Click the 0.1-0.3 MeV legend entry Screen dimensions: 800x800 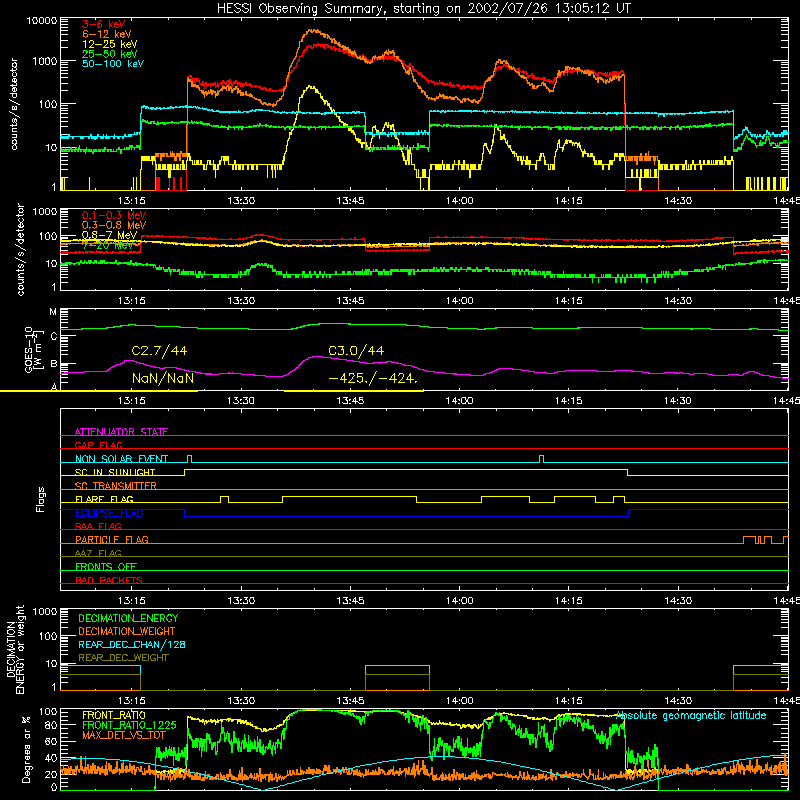(x=114, y=215)
